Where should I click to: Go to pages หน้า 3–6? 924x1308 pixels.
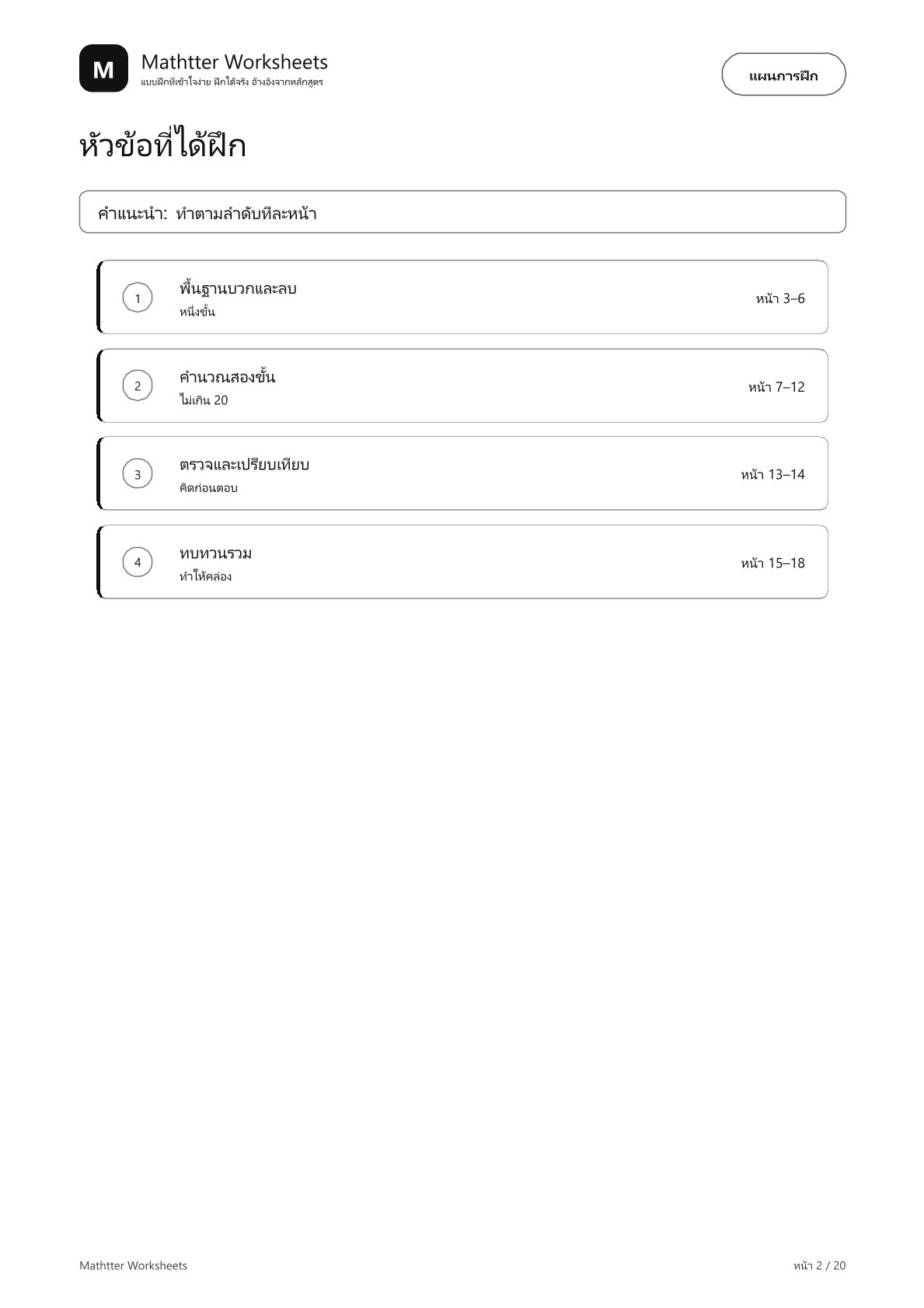pyautogui.click(x=780, y=298)
